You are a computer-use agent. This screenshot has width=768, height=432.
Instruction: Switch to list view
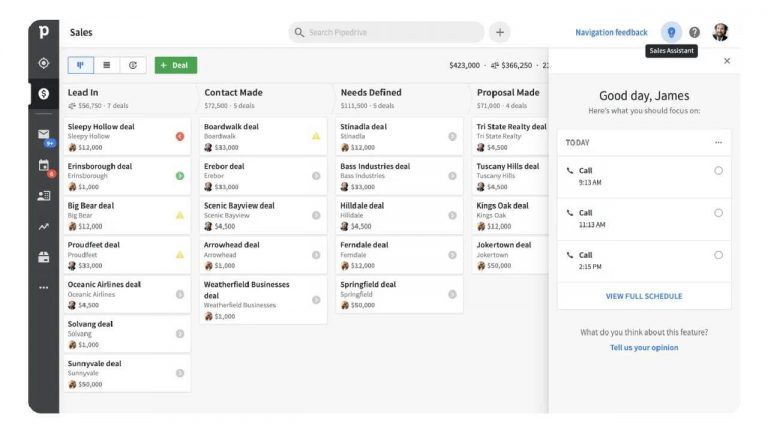107,65
